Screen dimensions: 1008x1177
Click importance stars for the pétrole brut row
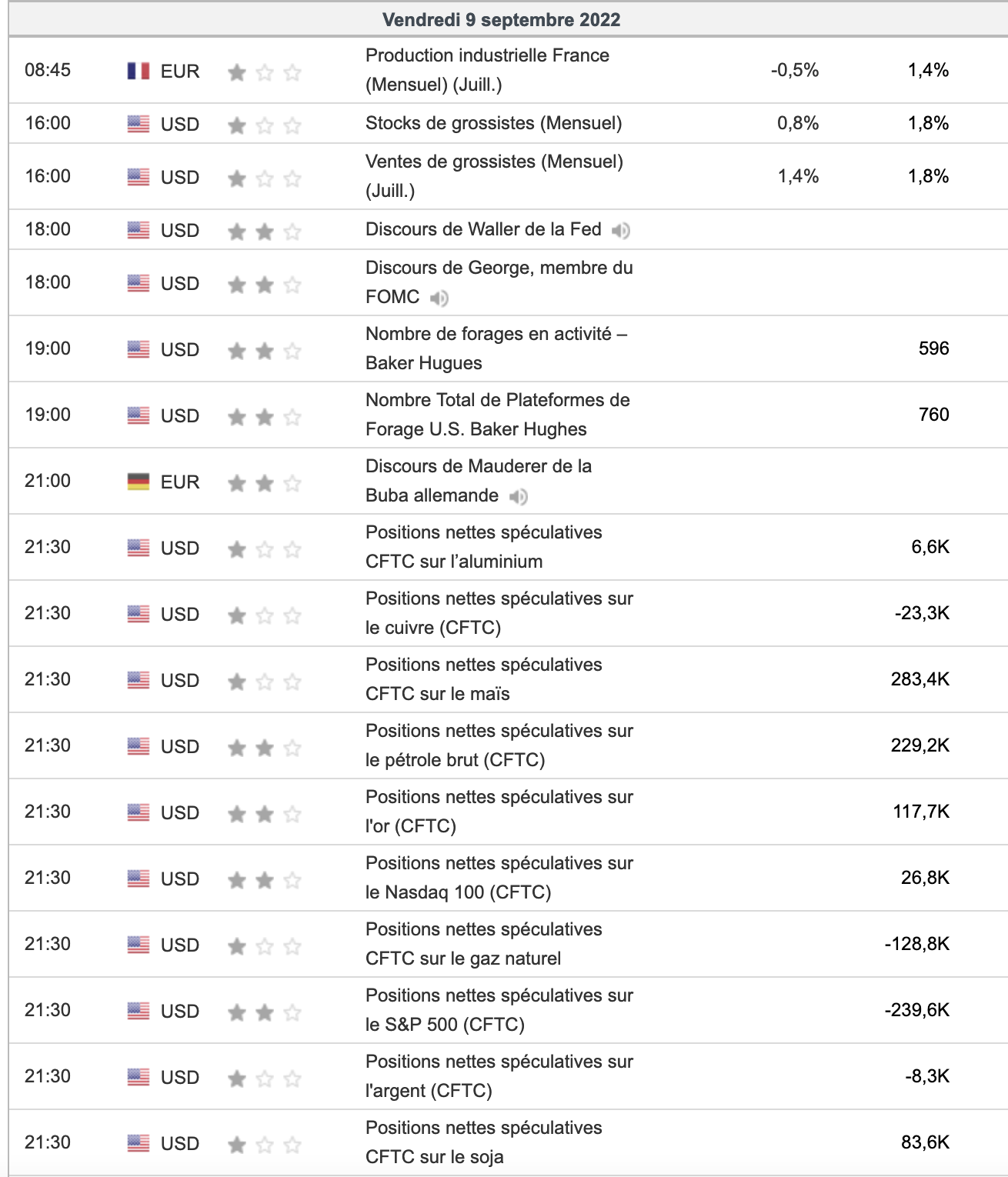[x=264, y=747]
